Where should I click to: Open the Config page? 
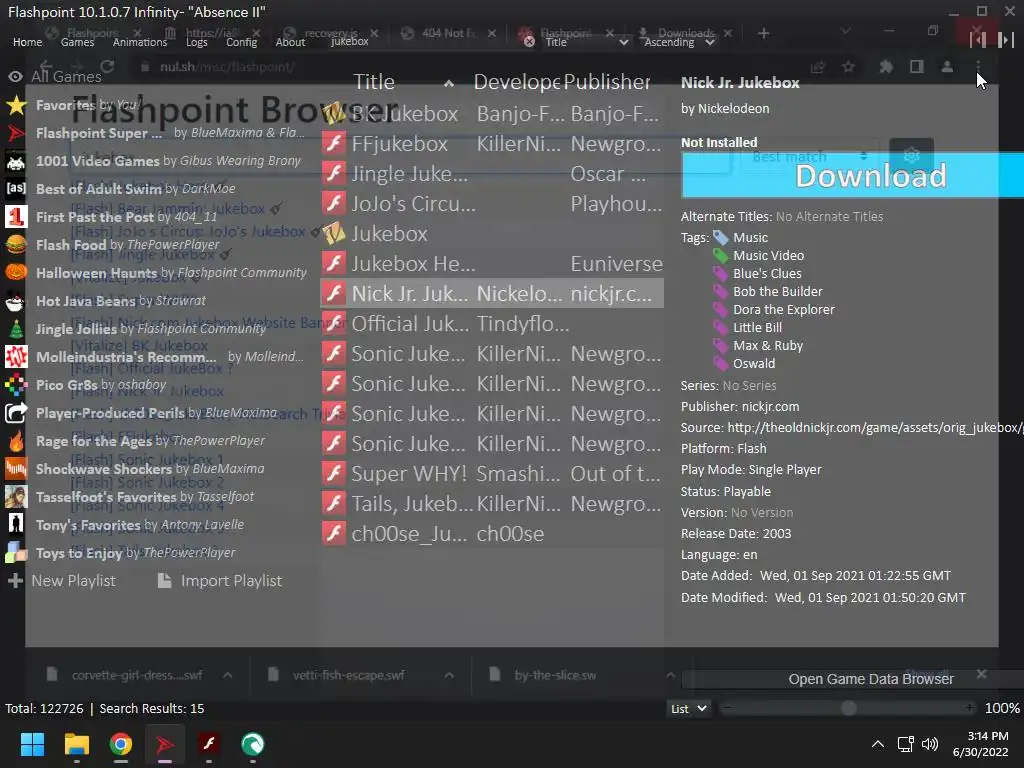[x=242, y=42]
